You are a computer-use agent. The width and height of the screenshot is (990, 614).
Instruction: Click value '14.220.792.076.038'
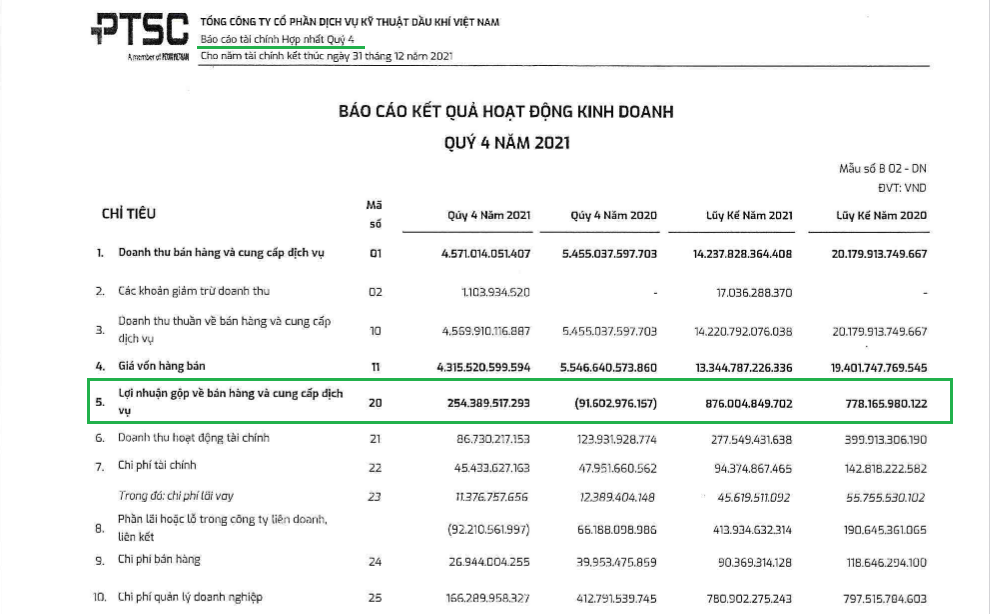[x=743, y=332]
